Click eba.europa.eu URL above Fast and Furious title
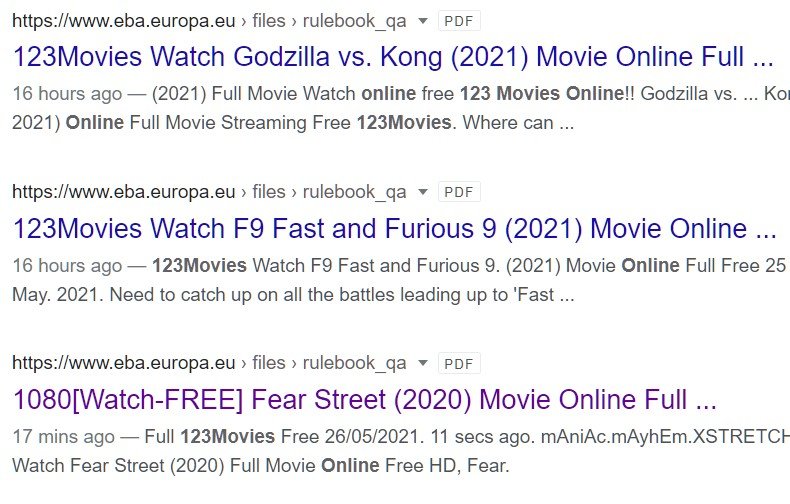Image resolution: width=790 pixels, height=504 pixels. 123,192
